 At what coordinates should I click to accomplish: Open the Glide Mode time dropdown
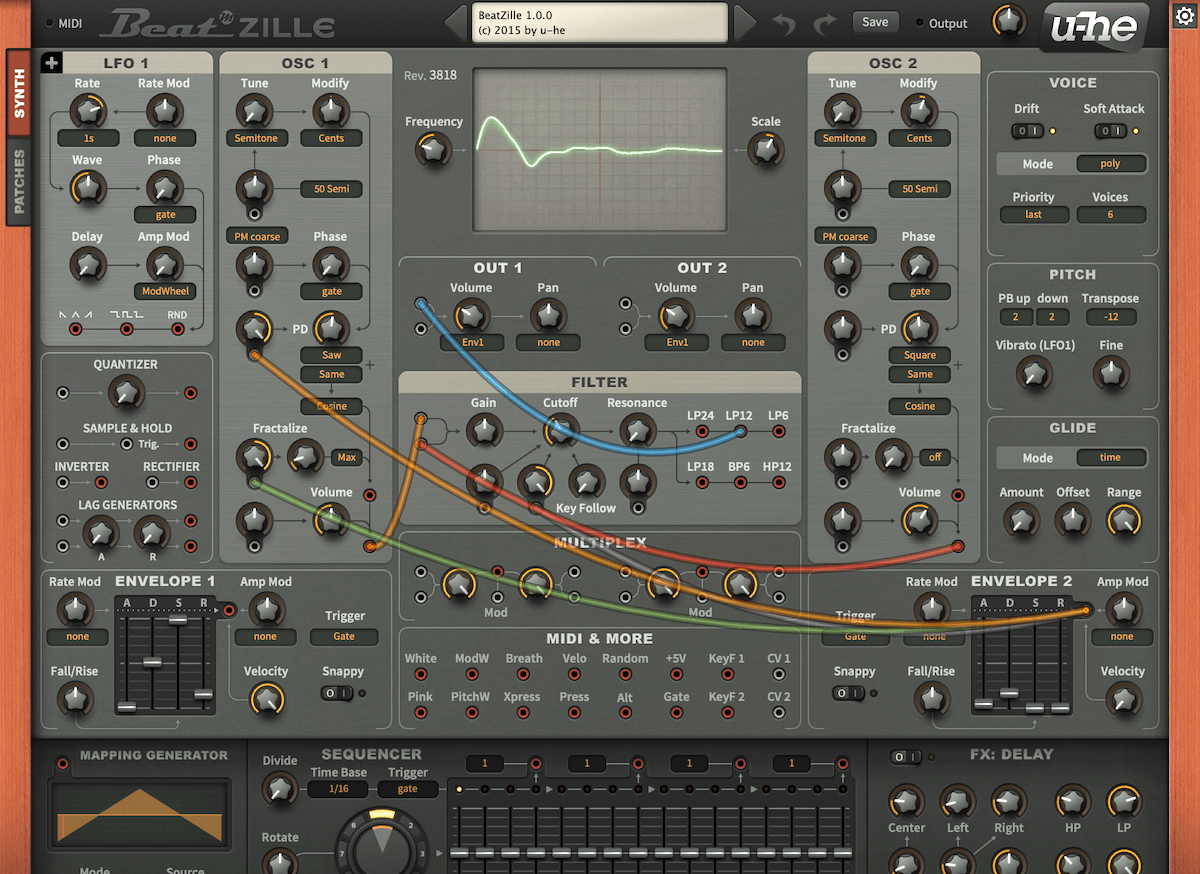1110,458
